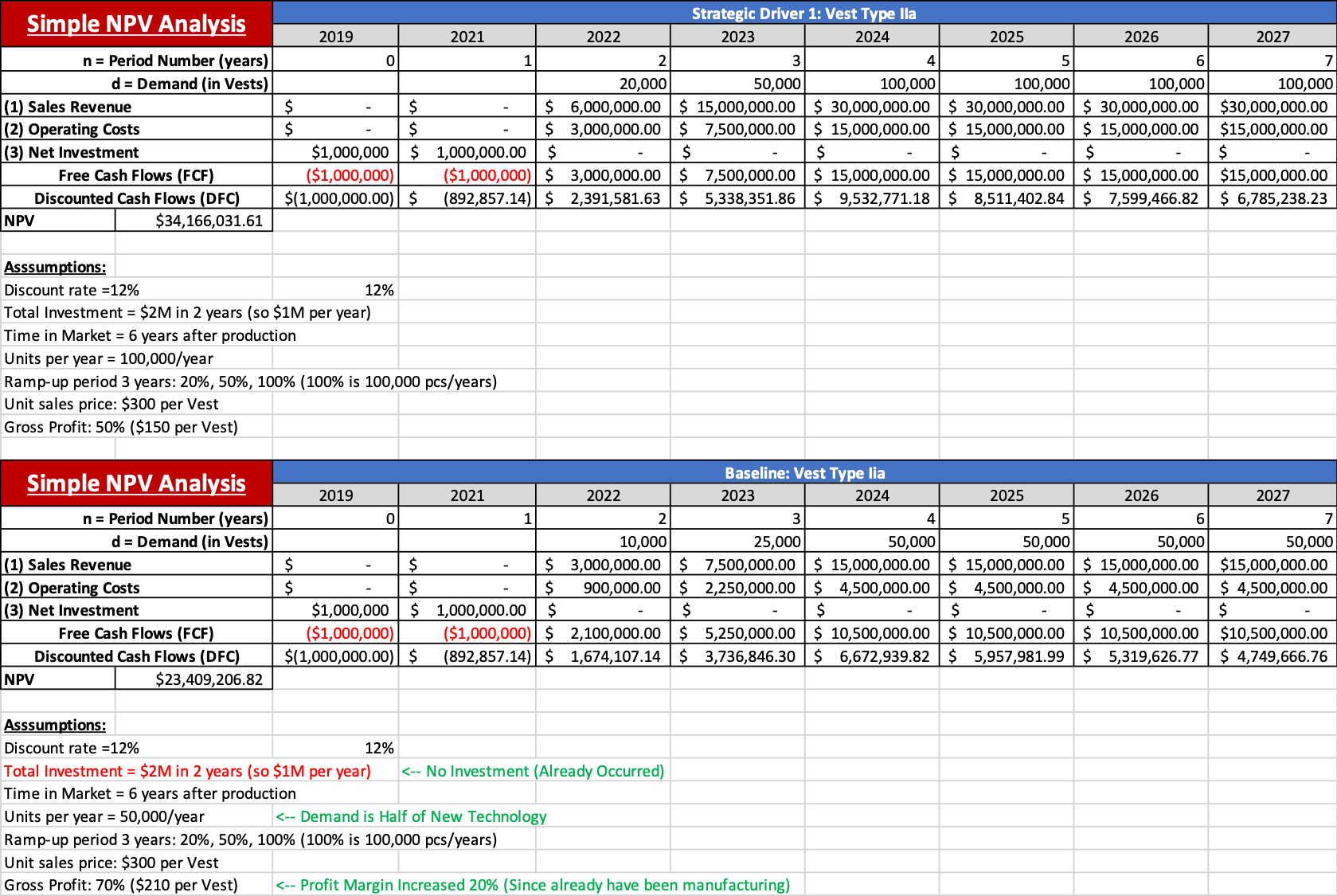Select the Baseline demand cell showing 10,000
Viewport: 1337px width, 896px height.
(x=603, y=542)
